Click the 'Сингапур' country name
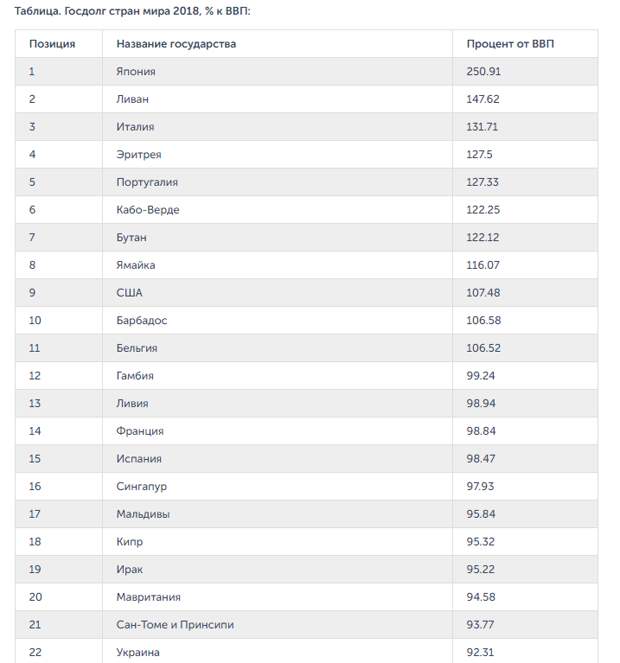The height and width of the screenshot is (663, 620). coord(142,487)
